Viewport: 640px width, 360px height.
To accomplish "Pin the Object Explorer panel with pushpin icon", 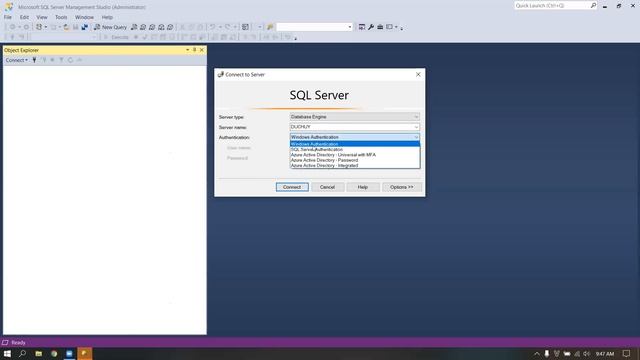I will click(x=194, y=50).
